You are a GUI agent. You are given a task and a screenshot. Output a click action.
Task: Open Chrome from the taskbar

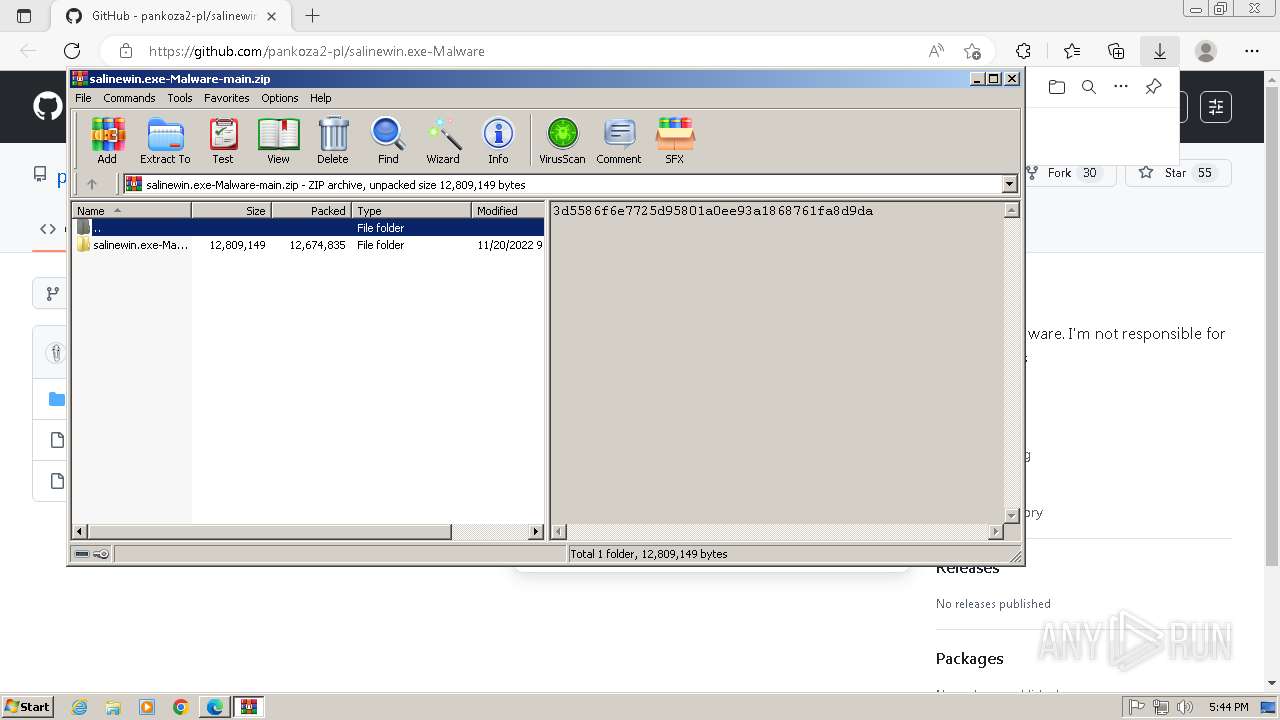(181, 707)
